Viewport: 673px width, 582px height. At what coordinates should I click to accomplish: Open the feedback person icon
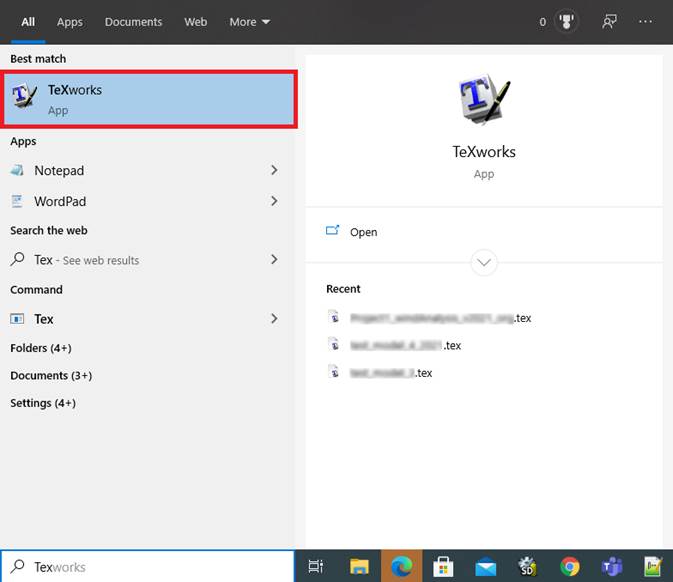(609, 21)
